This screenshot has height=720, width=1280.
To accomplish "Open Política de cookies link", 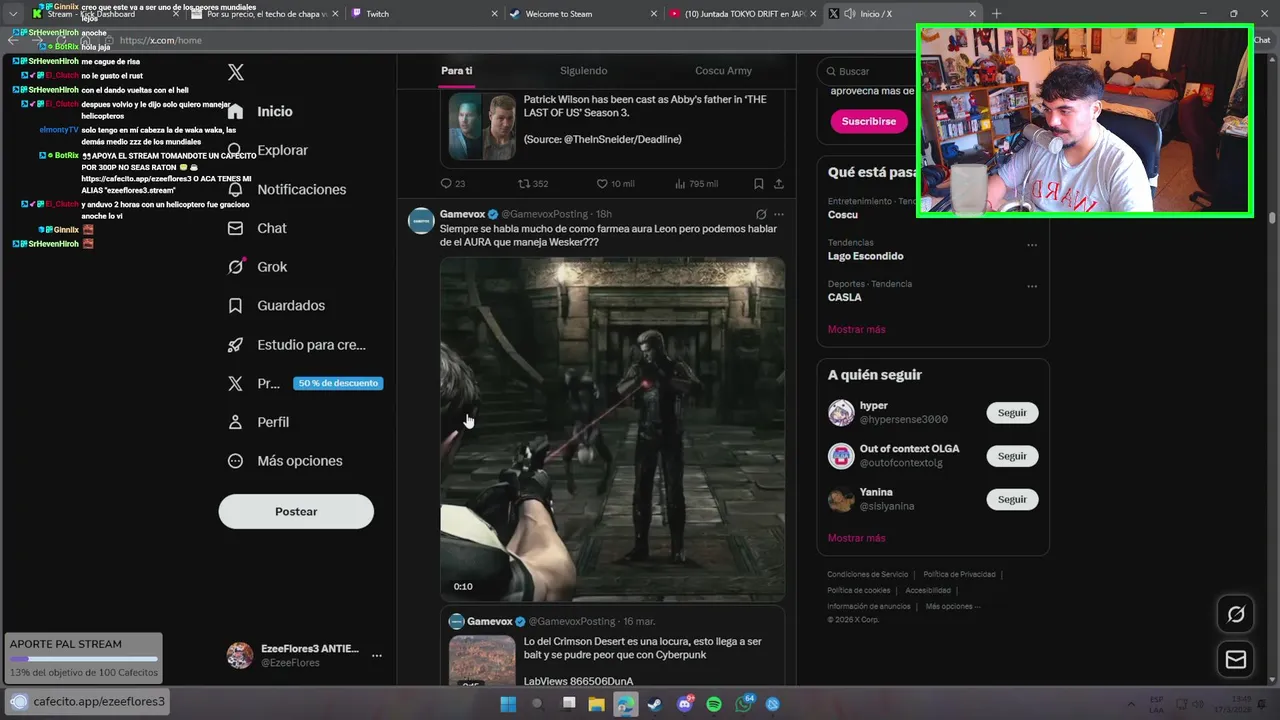I will 859,591.
